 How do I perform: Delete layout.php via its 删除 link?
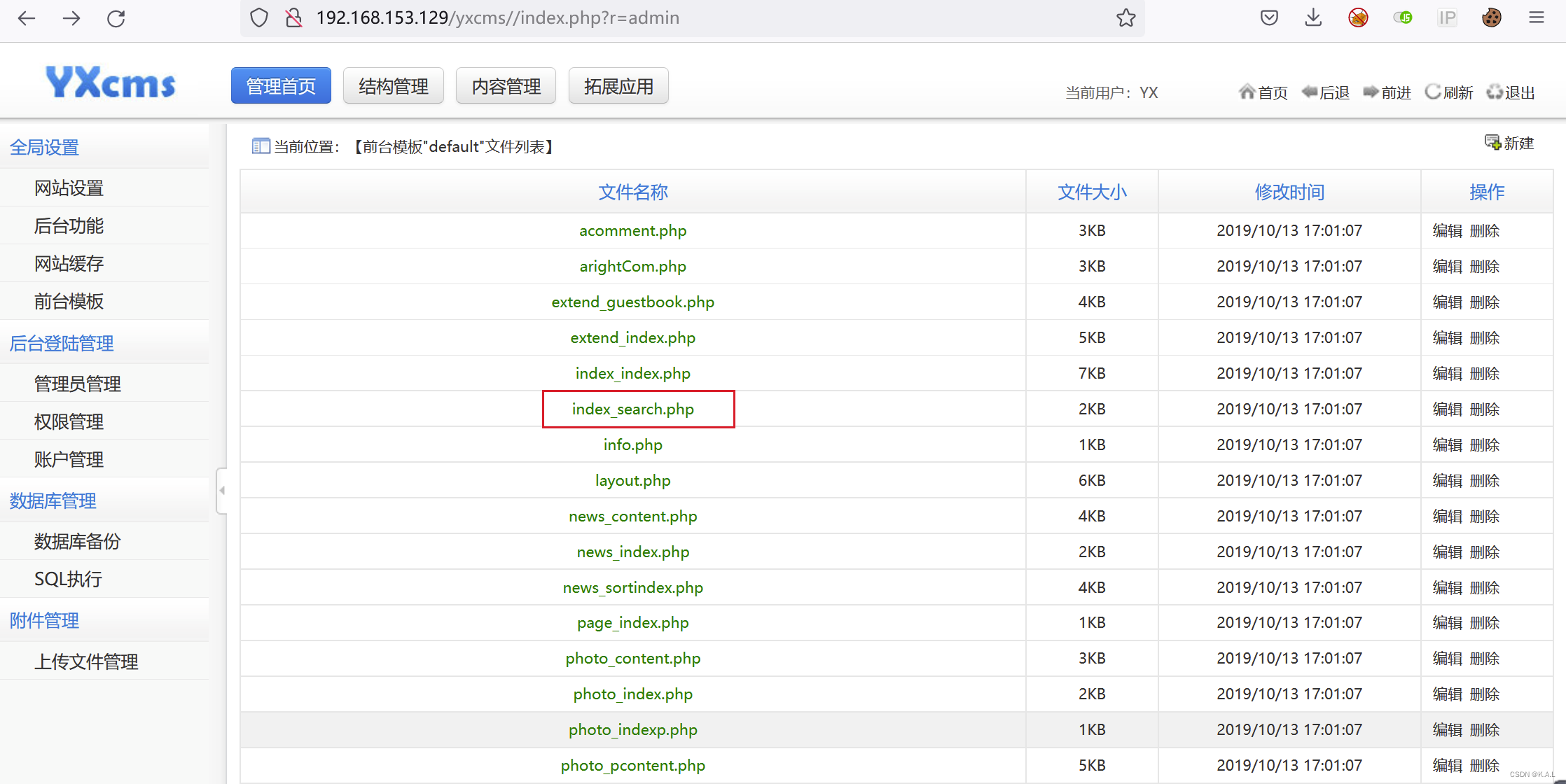coord(1485,480)
